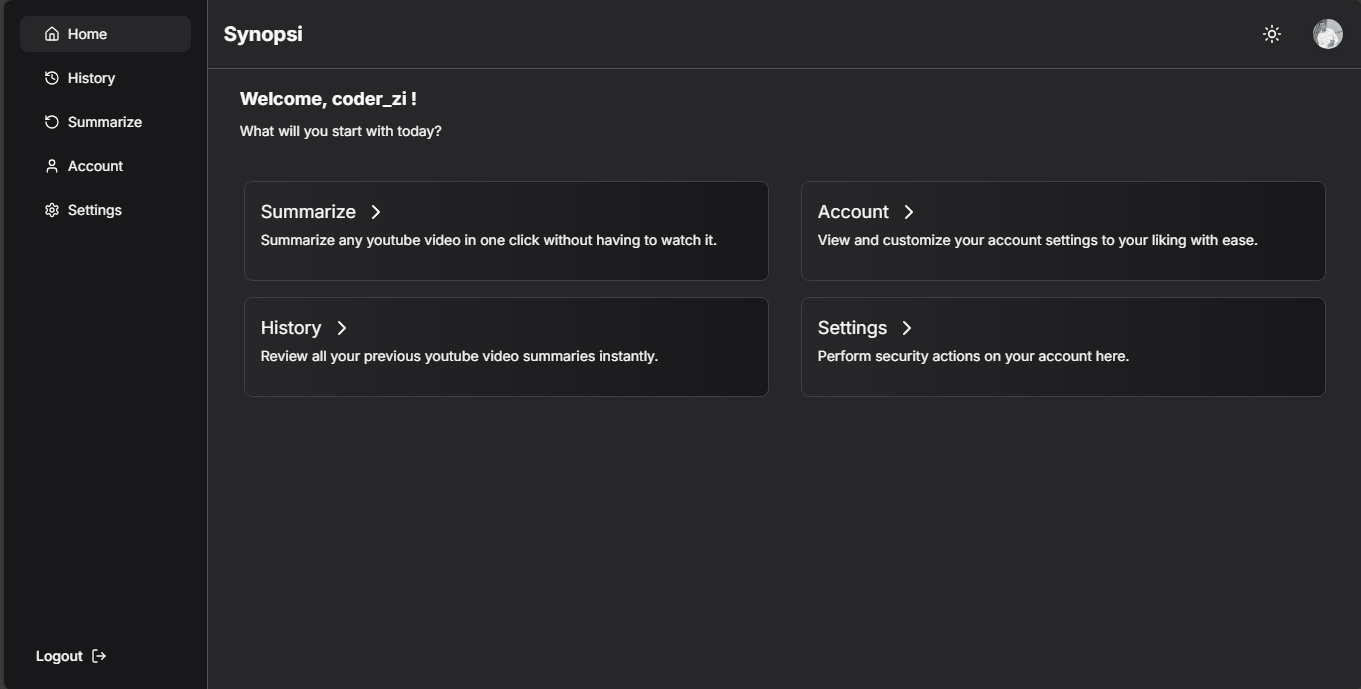Open Settings label in the sidebar

tap(95, 210)
